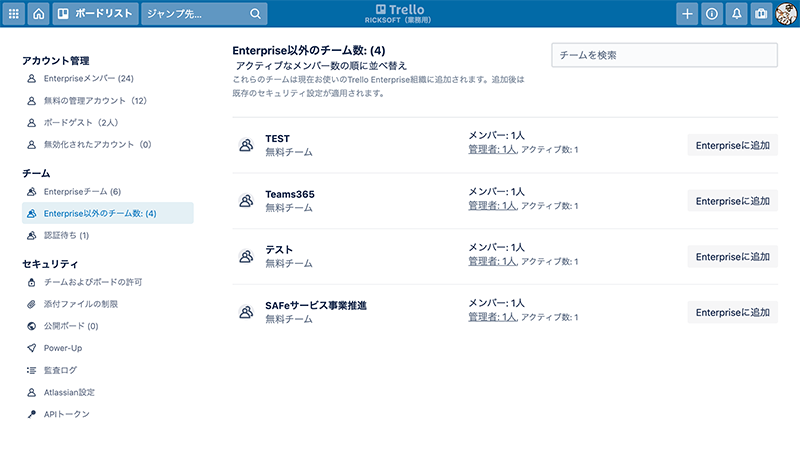Click paperclip icon beside 添付ファイルの制限
Screen dimensions: 800x450
(x=32, y=304)
